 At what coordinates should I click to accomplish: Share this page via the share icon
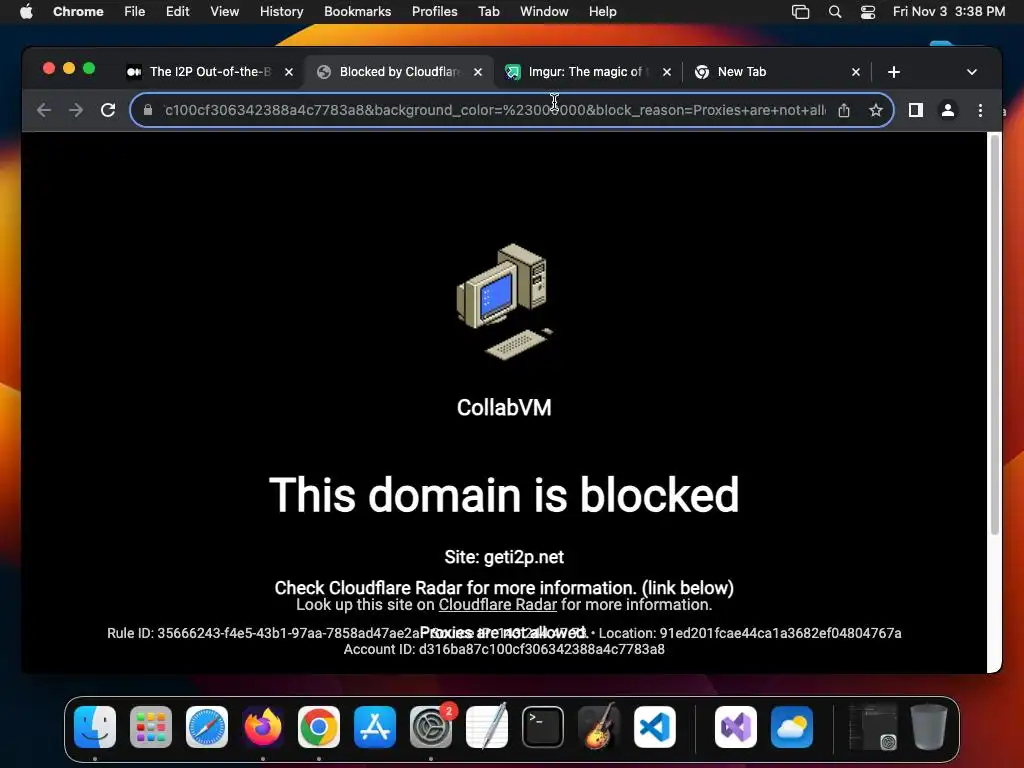[x=844, y=110]
